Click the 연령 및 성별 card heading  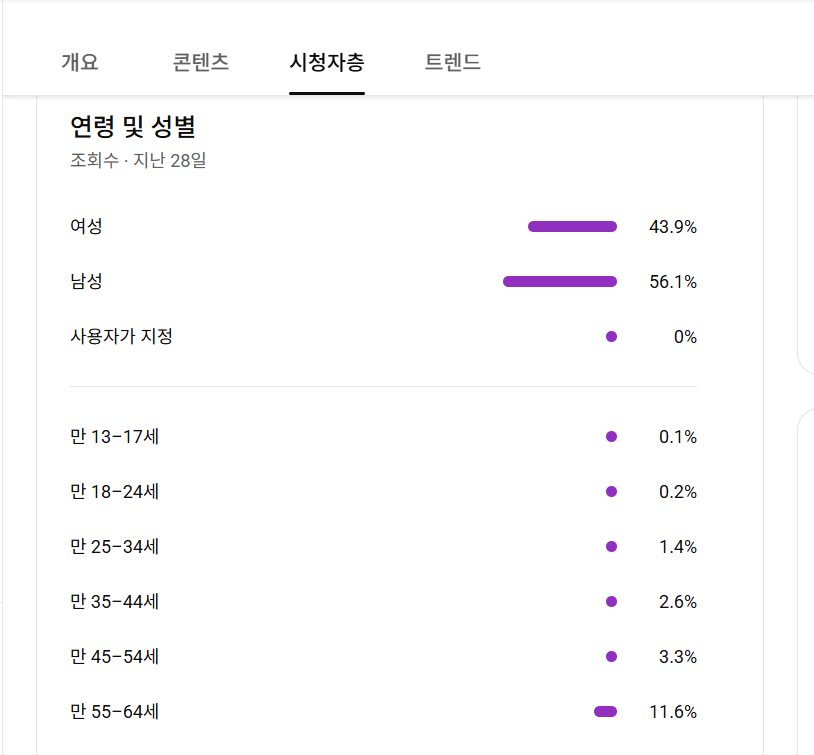tap(133, 127)
